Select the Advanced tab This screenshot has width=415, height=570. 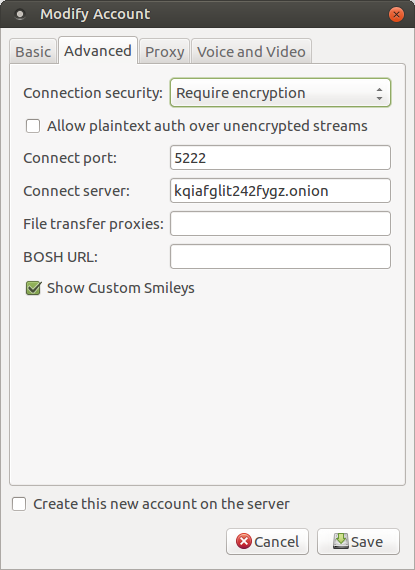[x=98, y=51]
